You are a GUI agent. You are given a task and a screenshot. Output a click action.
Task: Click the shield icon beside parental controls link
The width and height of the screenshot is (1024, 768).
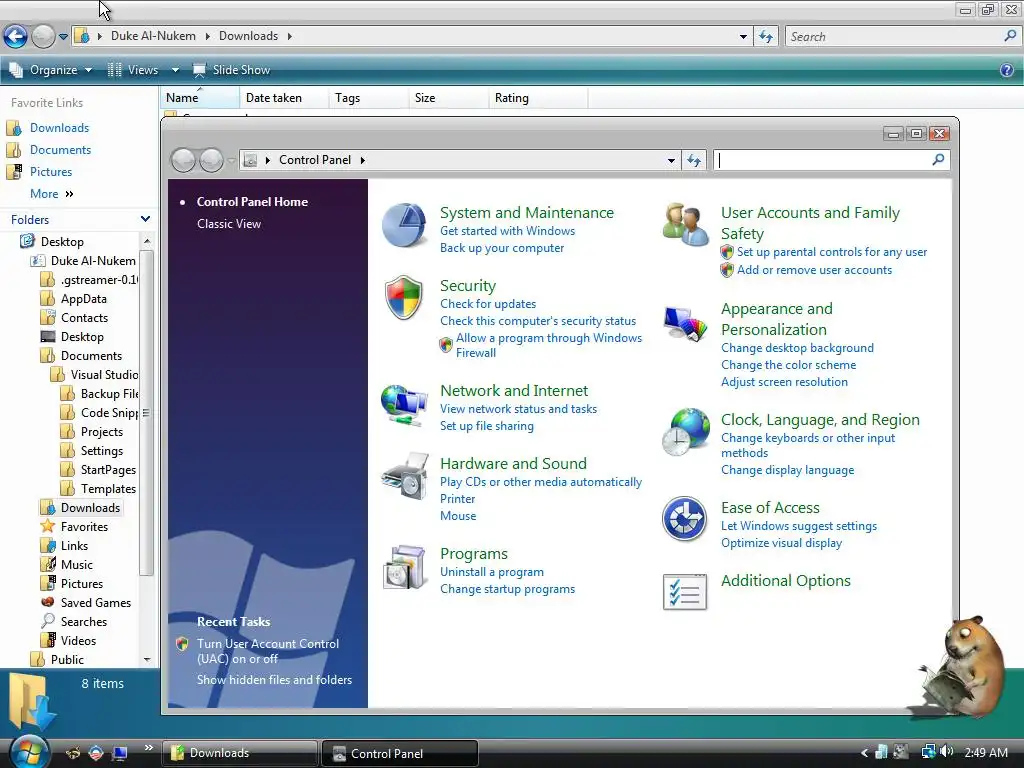click(x=727, y=252)
